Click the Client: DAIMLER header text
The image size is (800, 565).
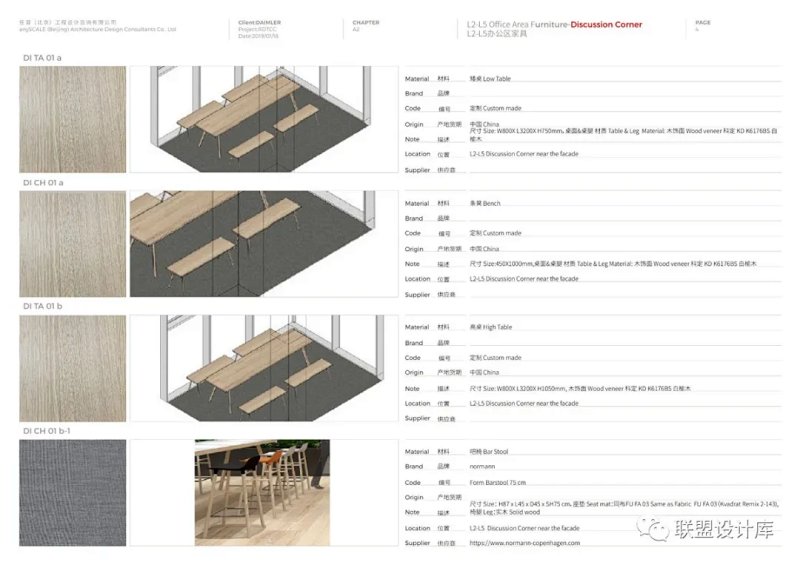click(260, 21)
